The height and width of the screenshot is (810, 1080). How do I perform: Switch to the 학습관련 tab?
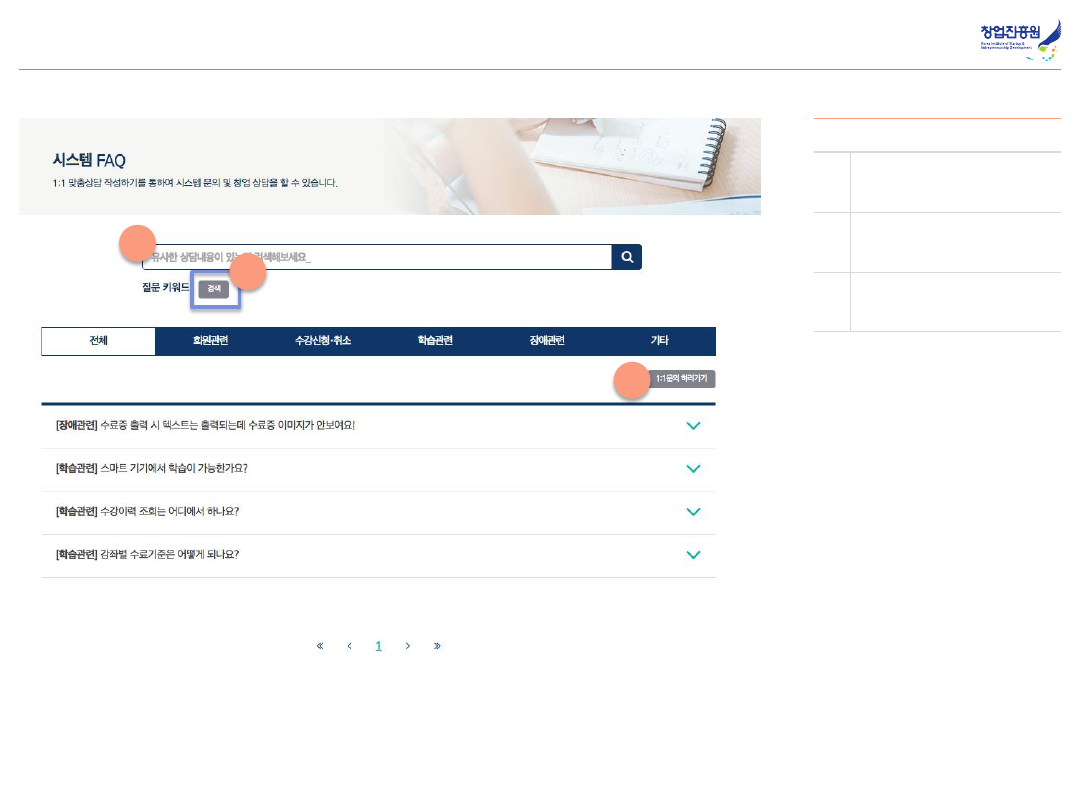pyautogui.click(x=435, y=341)
